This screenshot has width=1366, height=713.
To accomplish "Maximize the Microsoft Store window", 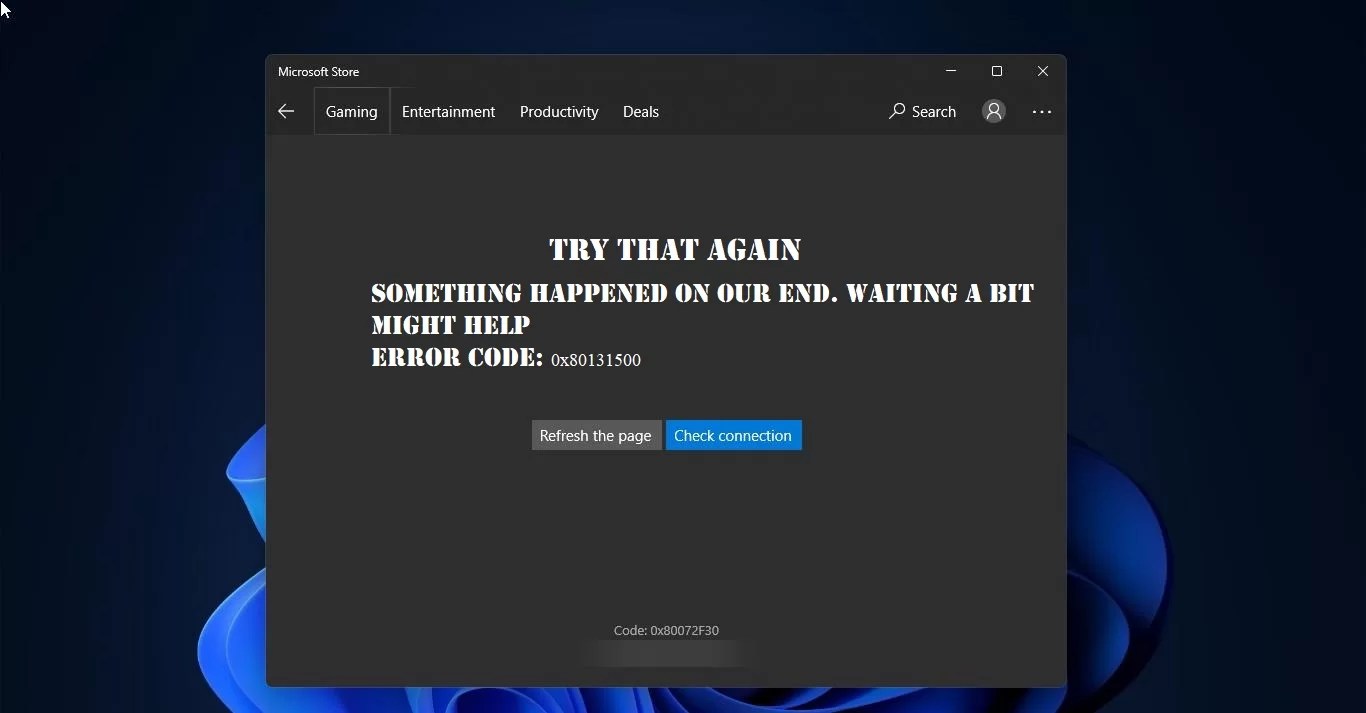I will [997, 71].
